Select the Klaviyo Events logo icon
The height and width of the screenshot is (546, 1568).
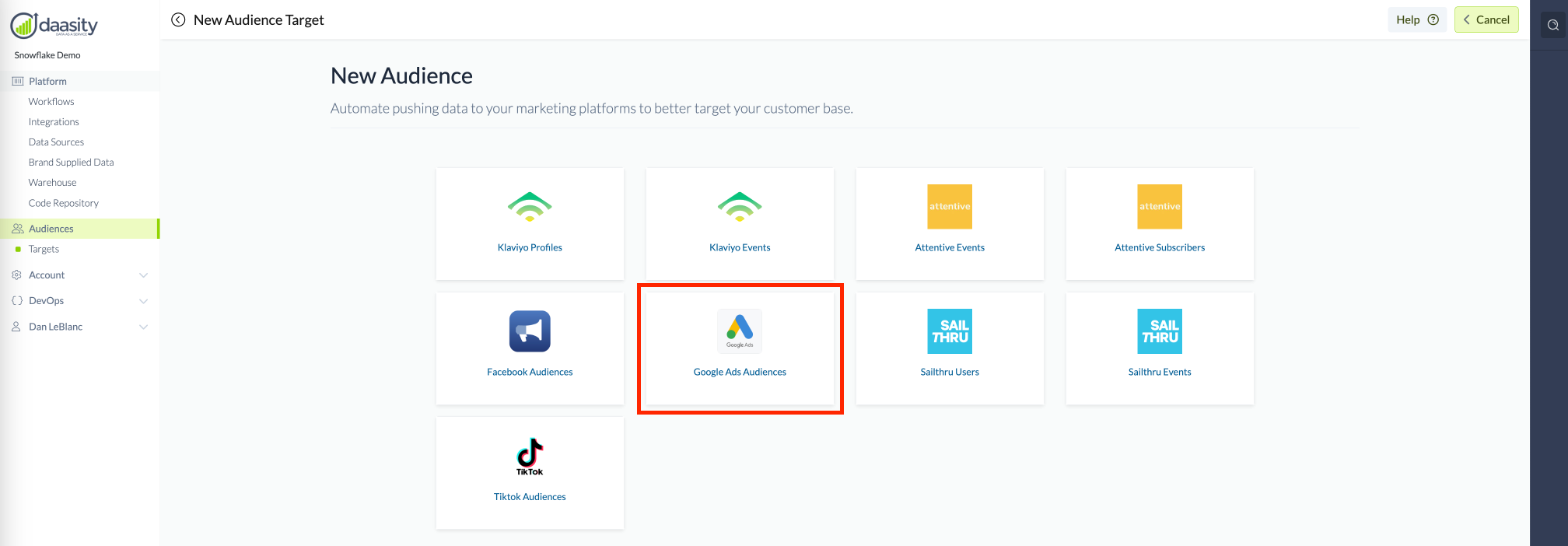[740, 207]
